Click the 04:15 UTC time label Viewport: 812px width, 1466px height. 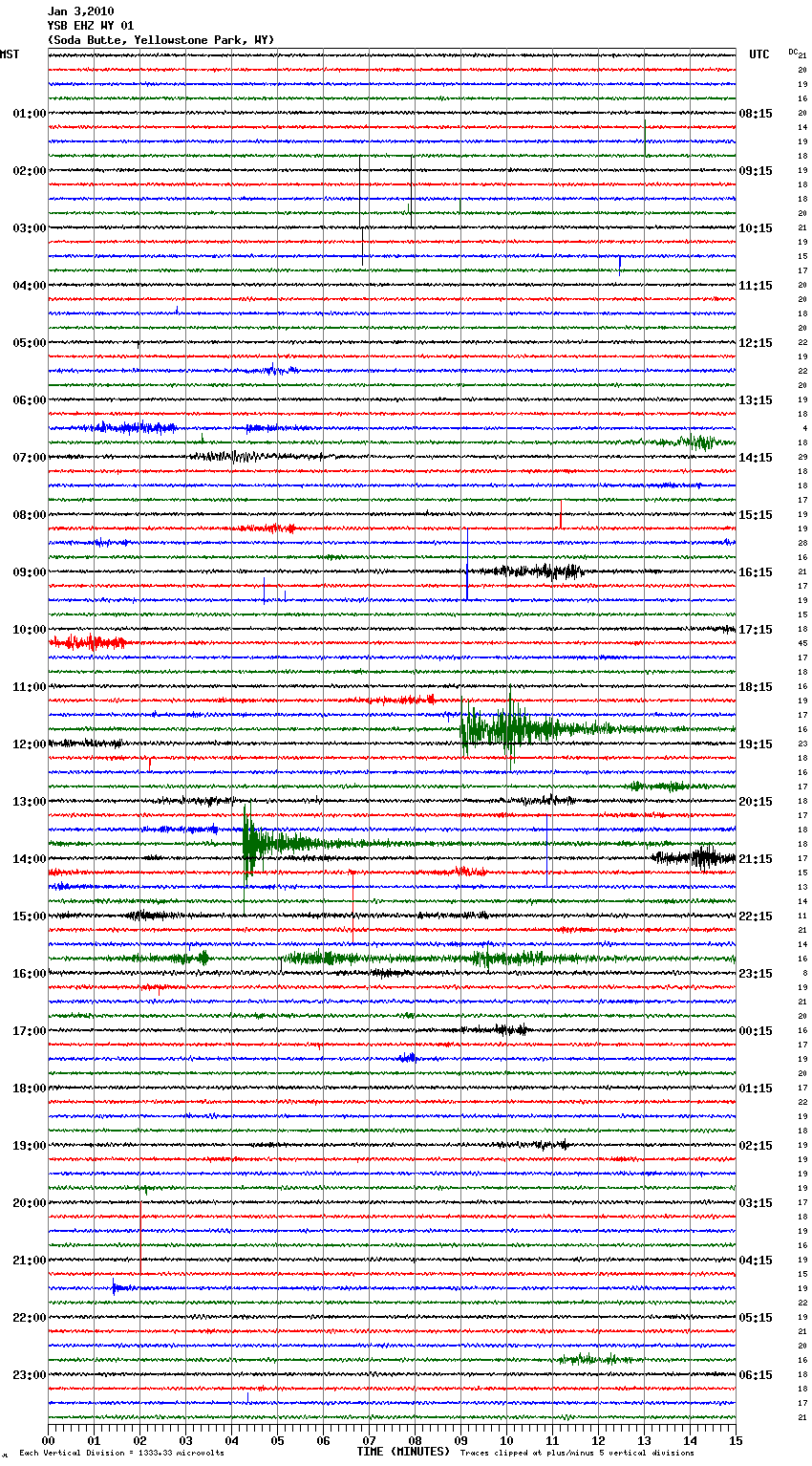point(756,1261)
